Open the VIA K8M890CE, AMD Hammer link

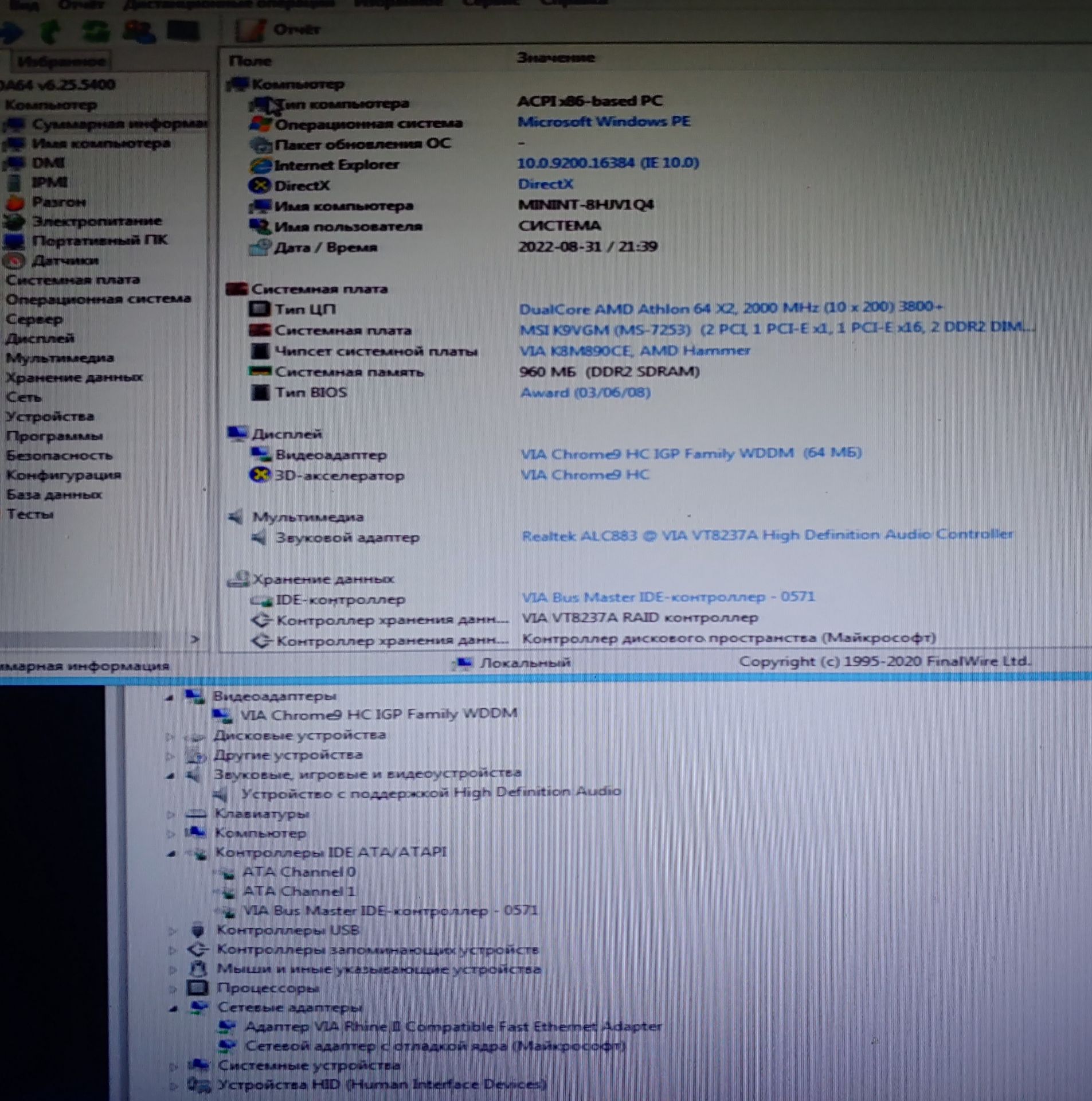(x=635, y=350)
